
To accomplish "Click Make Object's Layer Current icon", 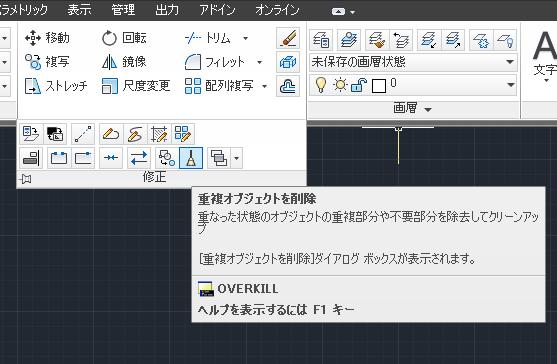I will point(349,40).
